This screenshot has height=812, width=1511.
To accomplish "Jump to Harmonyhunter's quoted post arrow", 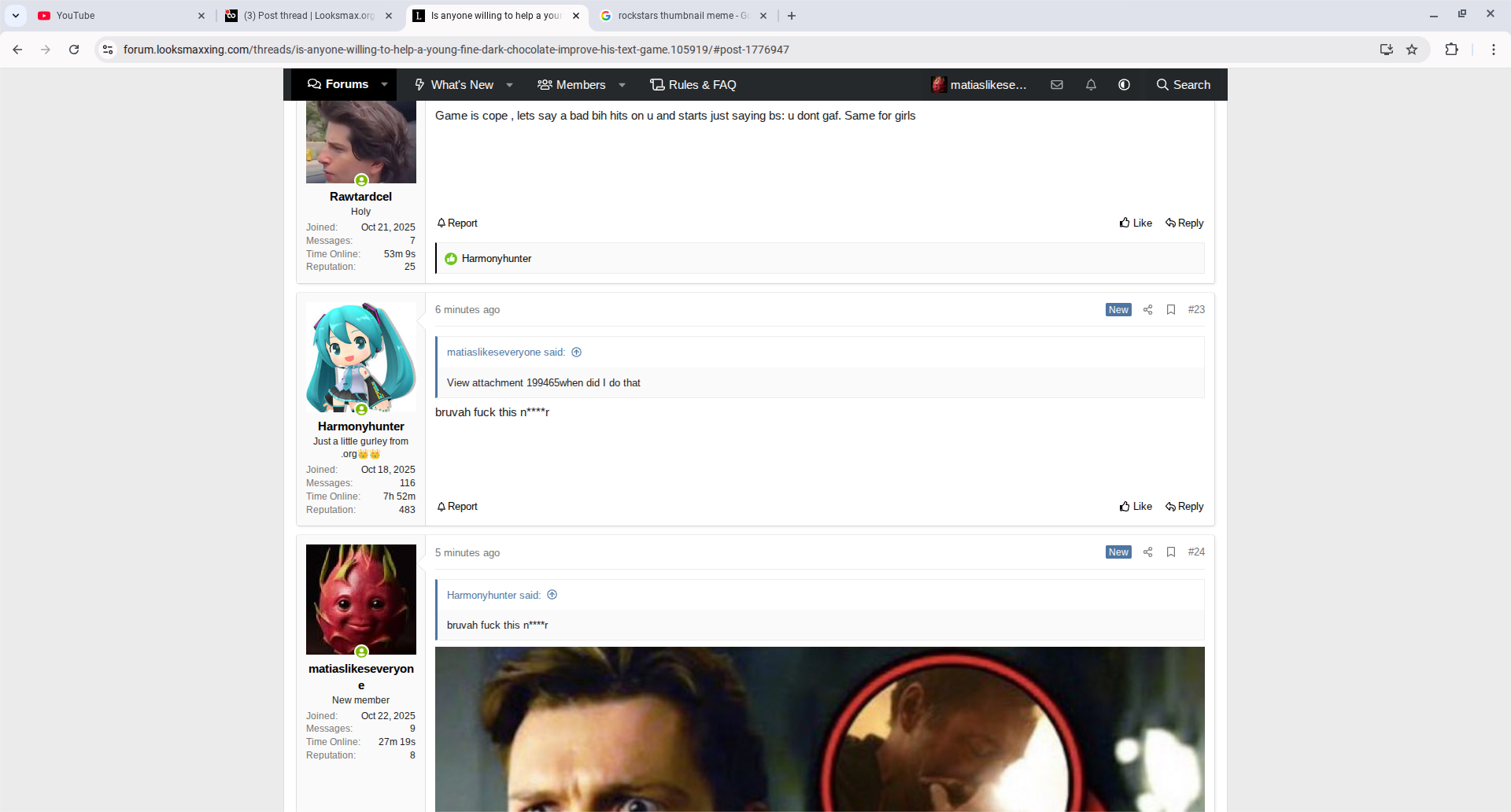I will coord(552,595).
